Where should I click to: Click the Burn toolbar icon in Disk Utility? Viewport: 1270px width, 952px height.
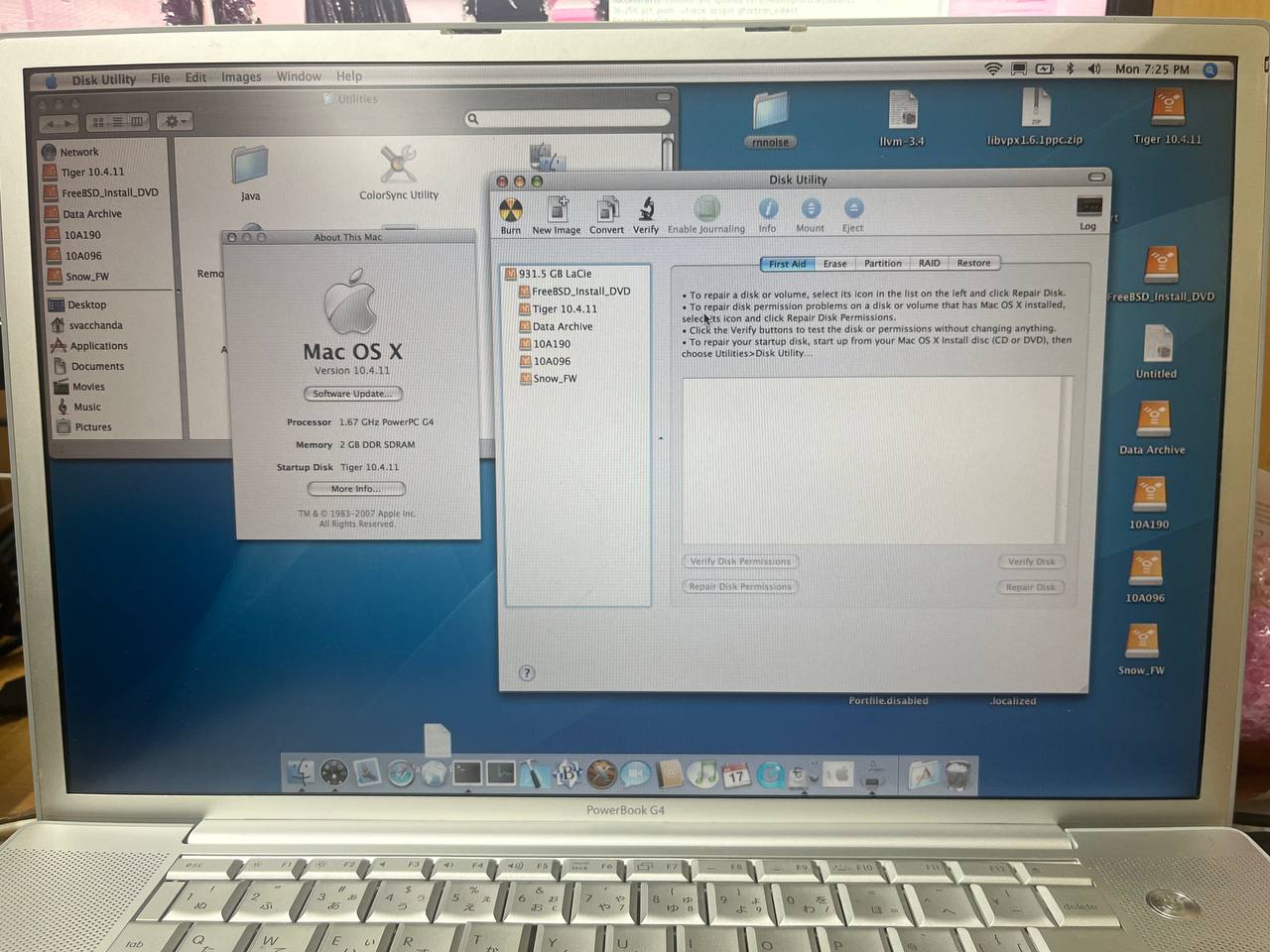(x=511, y=210)
